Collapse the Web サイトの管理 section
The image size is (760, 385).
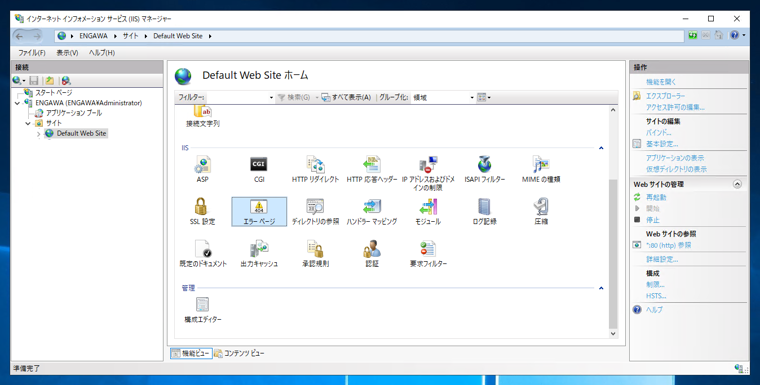pos(737,184)
